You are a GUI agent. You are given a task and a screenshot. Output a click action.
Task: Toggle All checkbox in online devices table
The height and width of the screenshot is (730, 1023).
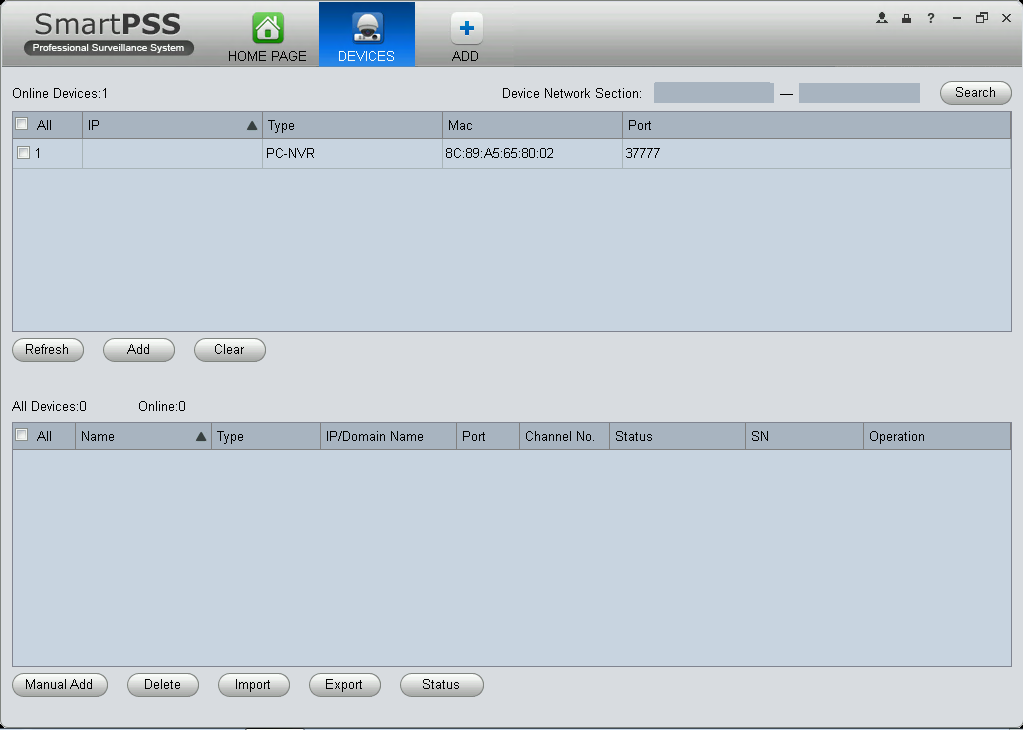pos(22,125)
